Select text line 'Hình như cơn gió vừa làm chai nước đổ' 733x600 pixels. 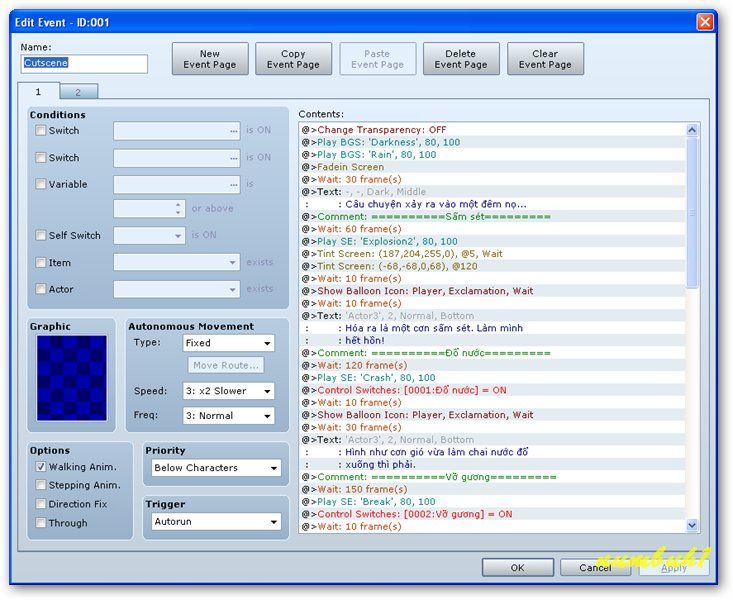493,452
